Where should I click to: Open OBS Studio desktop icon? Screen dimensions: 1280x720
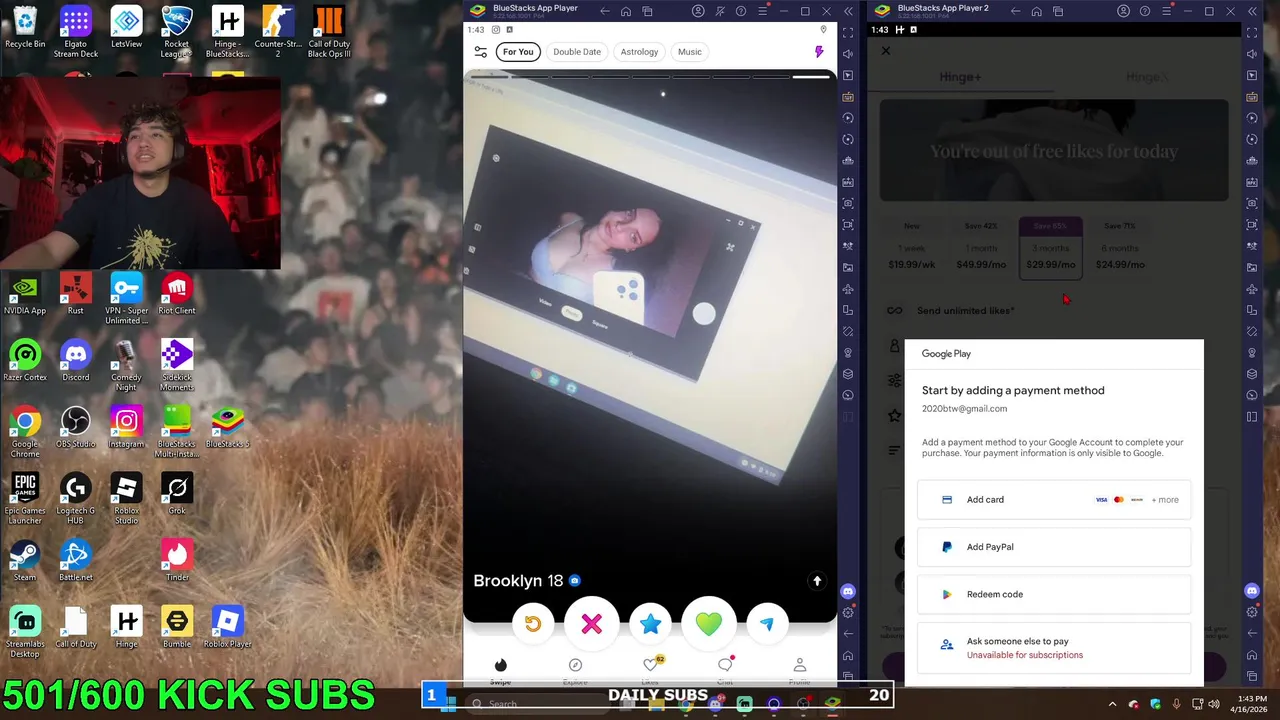76,427
